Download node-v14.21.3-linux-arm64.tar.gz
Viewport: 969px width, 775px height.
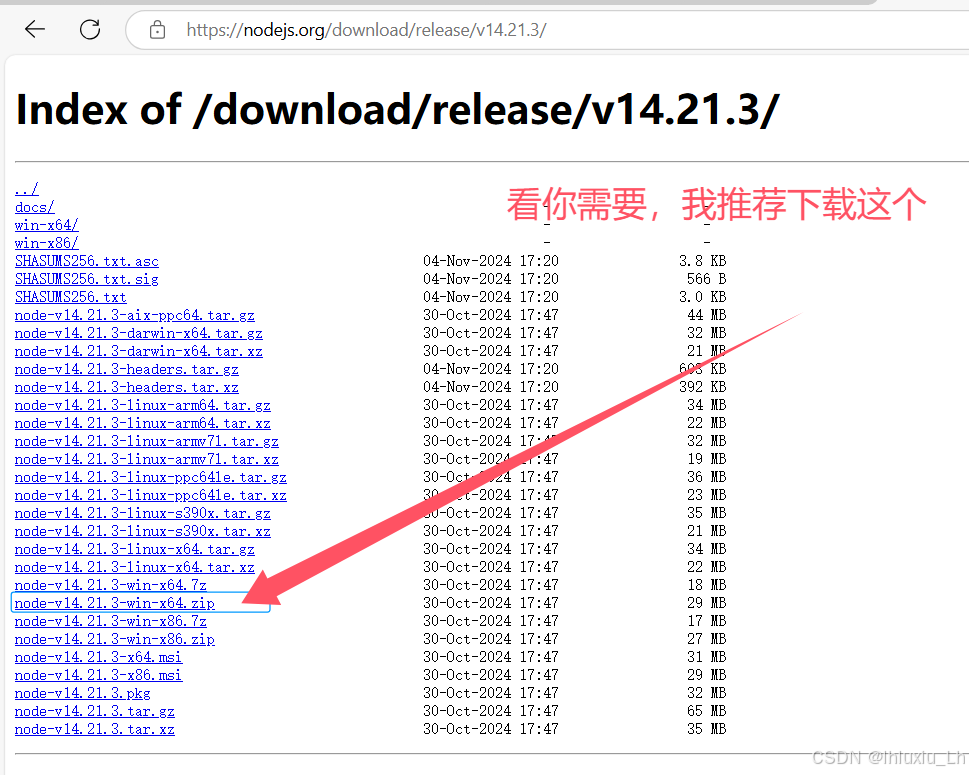(142, 405)
